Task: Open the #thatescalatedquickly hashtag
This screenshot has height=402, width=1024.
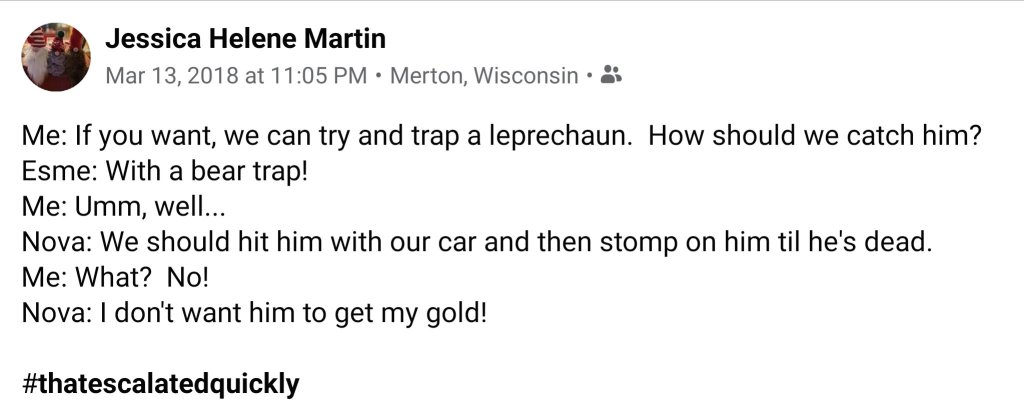Action: (x=160, y=383)
